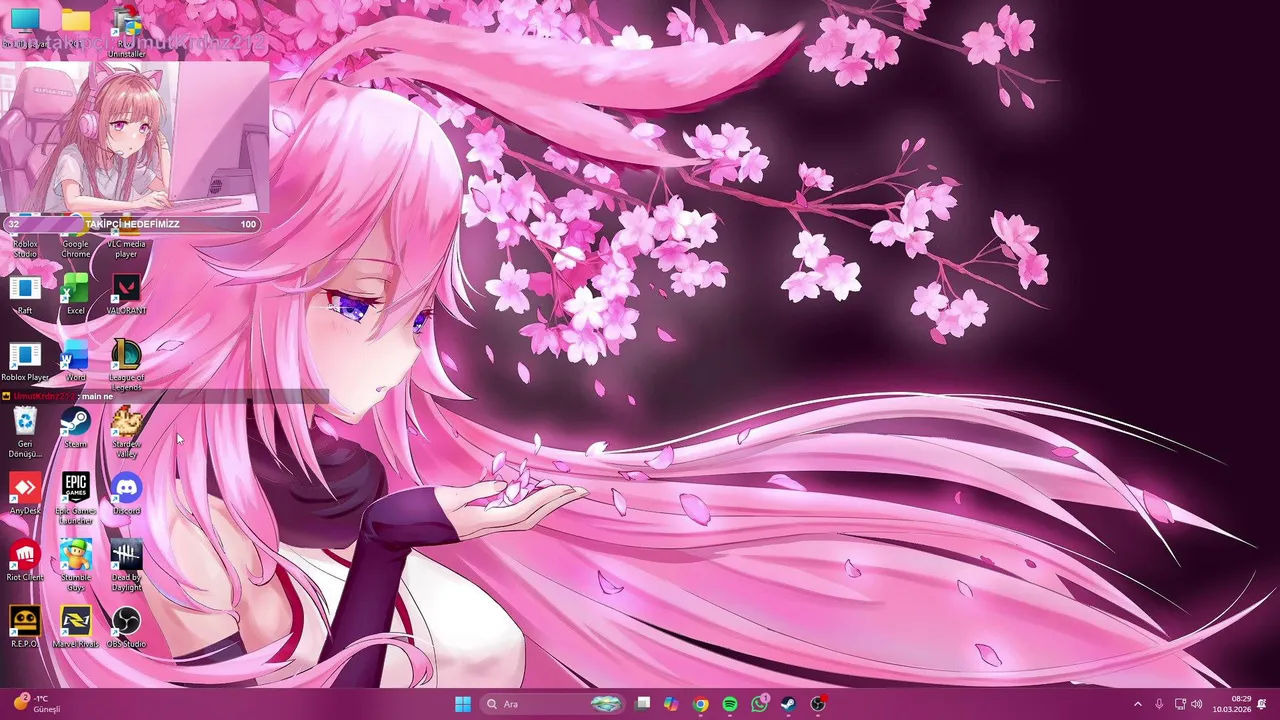Launch VALORANT from the desktop
1280x720 pixels.
126,296
